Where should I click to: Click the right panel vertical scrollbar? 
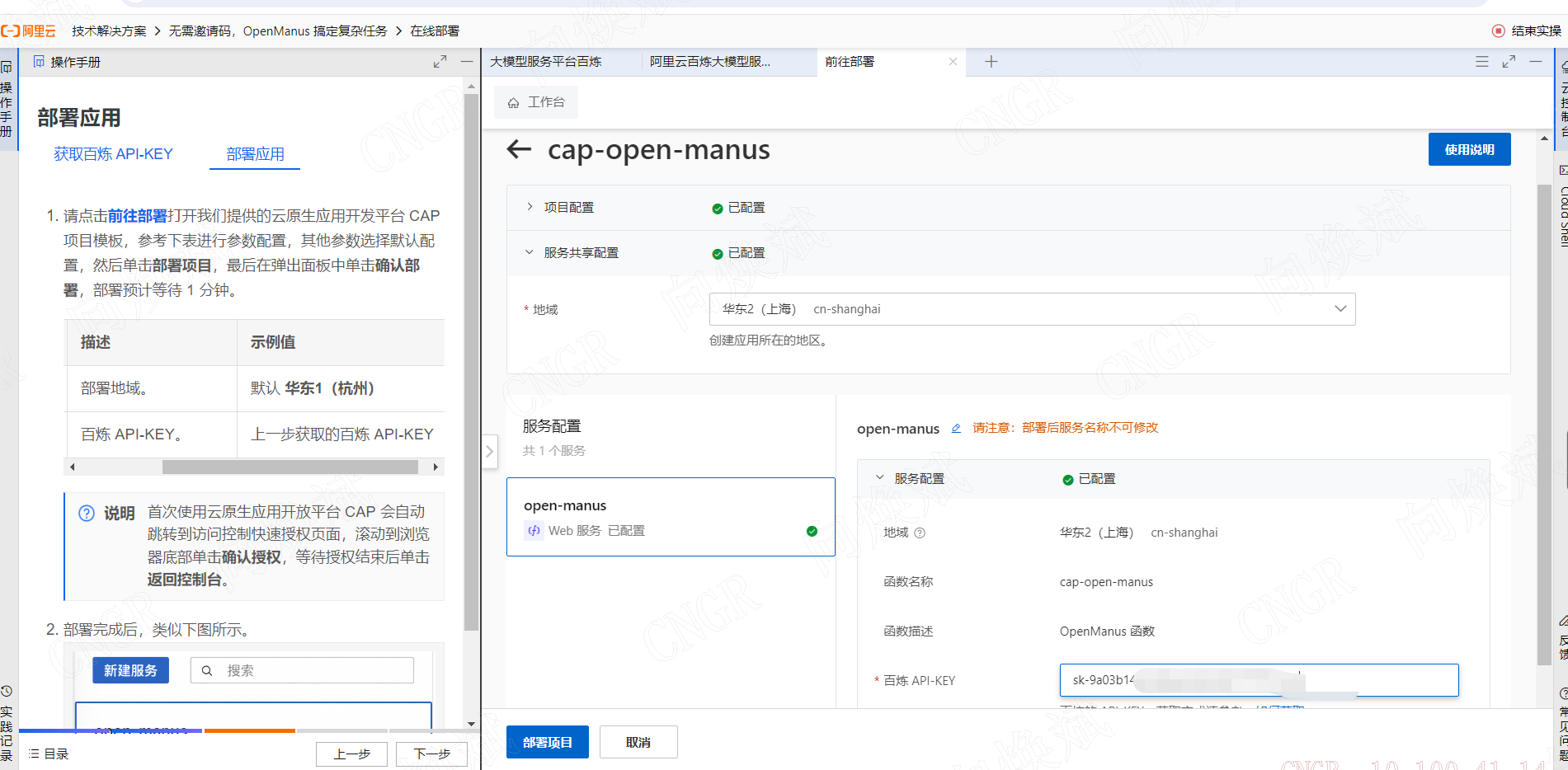[1544, 425]
